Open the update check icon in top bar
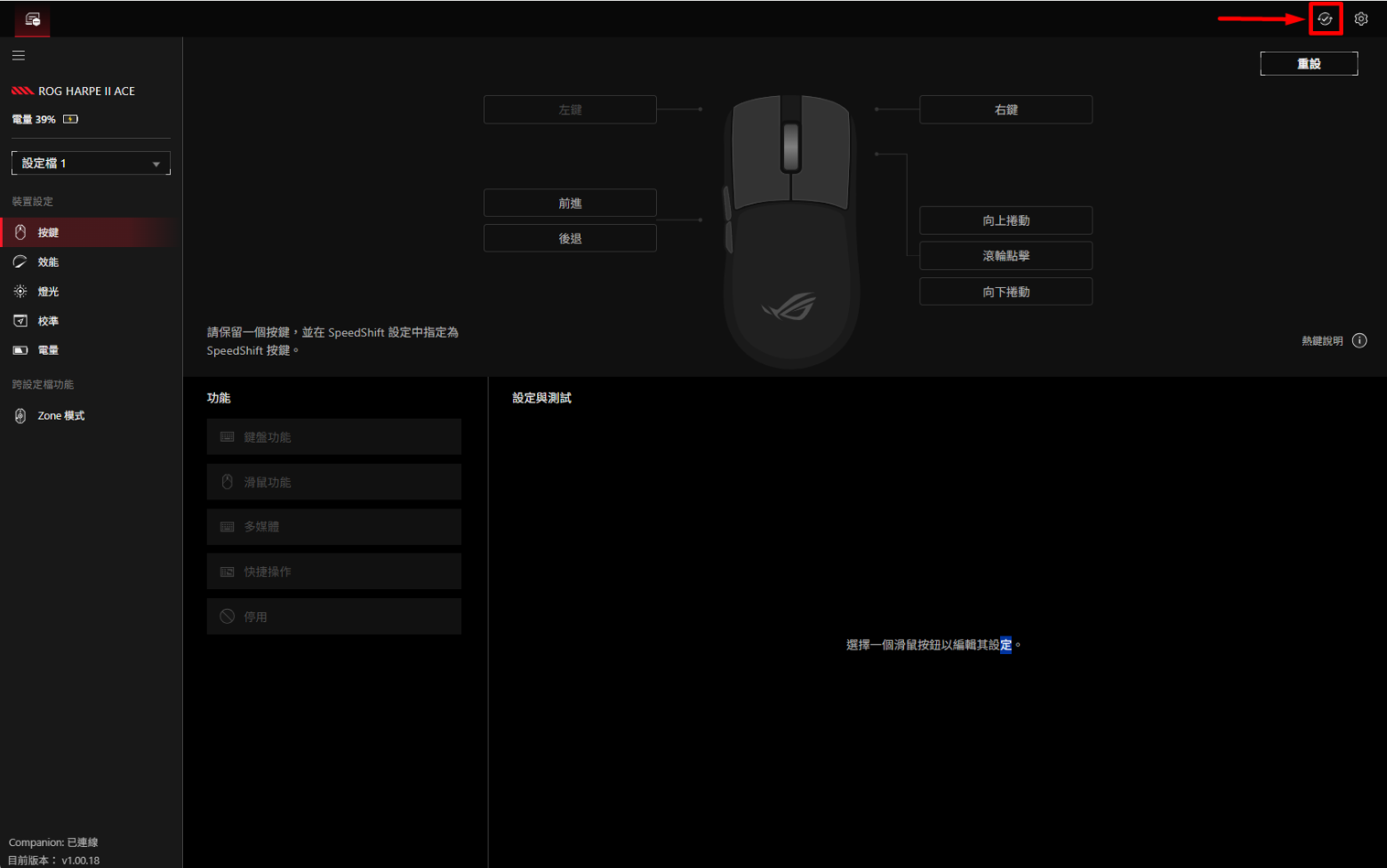Screen dimensions: 1387x868 coord(1325,18)
